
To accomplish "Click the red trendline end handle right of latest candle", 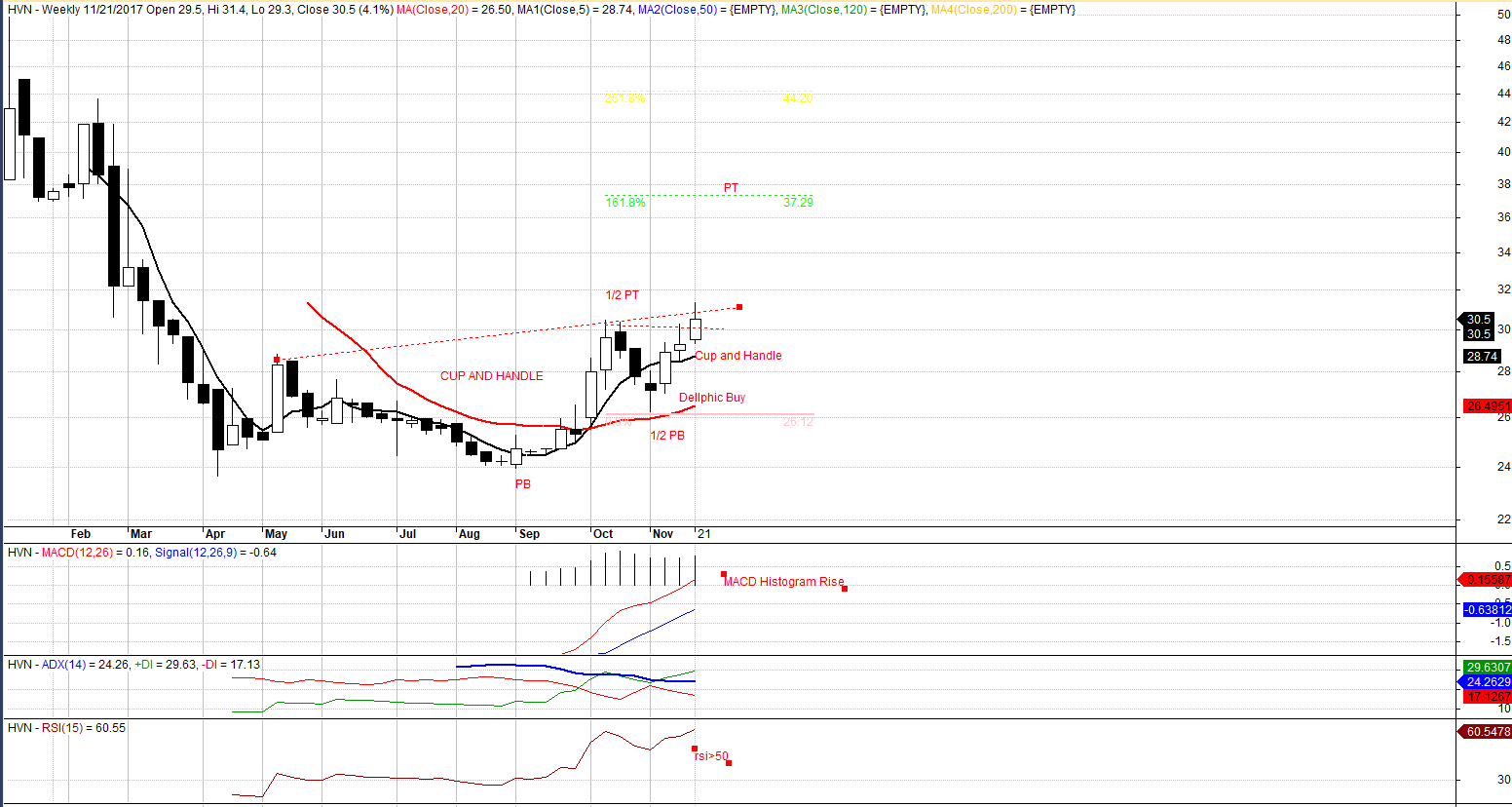I will [739, 307].
